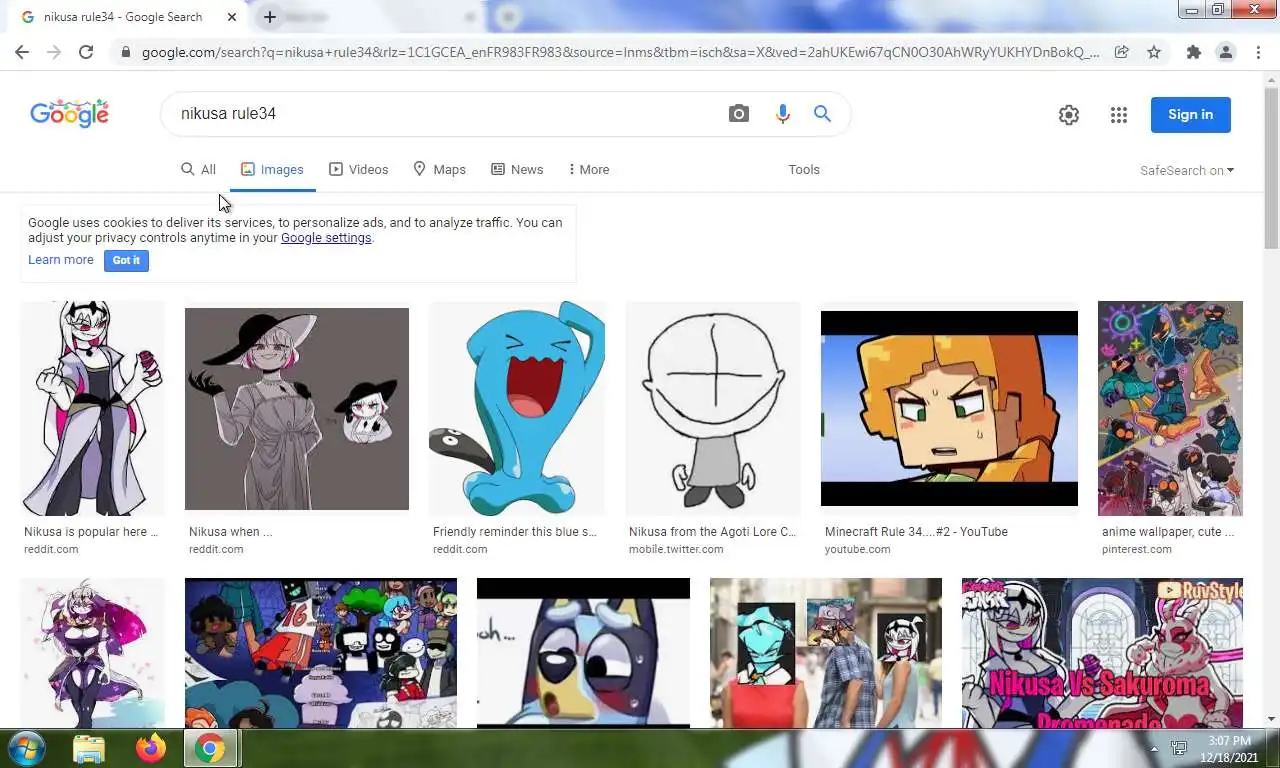
Task: Open the 'Nikusa when ...' reddit thumbnail
Action: [297, 408]
